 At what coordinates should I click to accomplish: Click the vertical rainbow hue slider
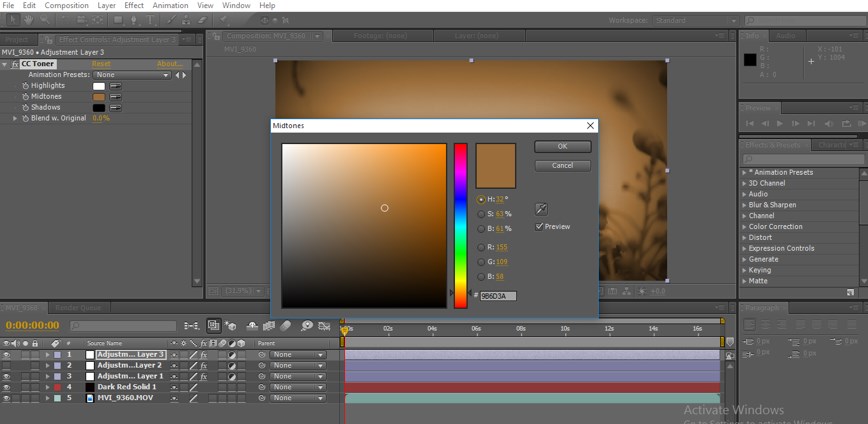[x=460, y=225]
